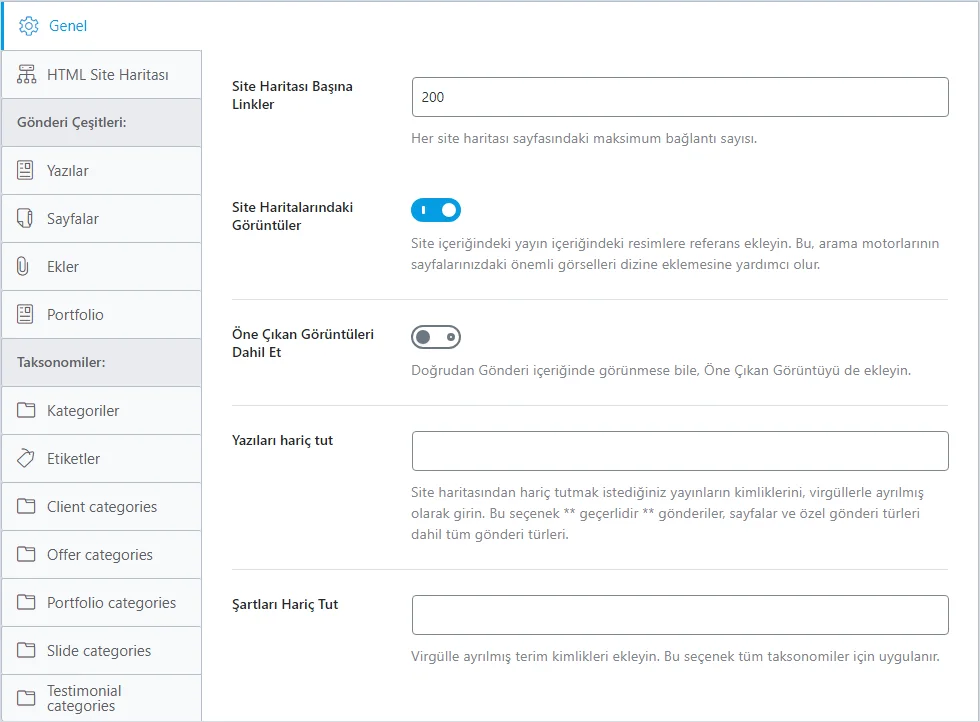
Task: Click the Ekler paperclip icon
Action: coord(23,266)
